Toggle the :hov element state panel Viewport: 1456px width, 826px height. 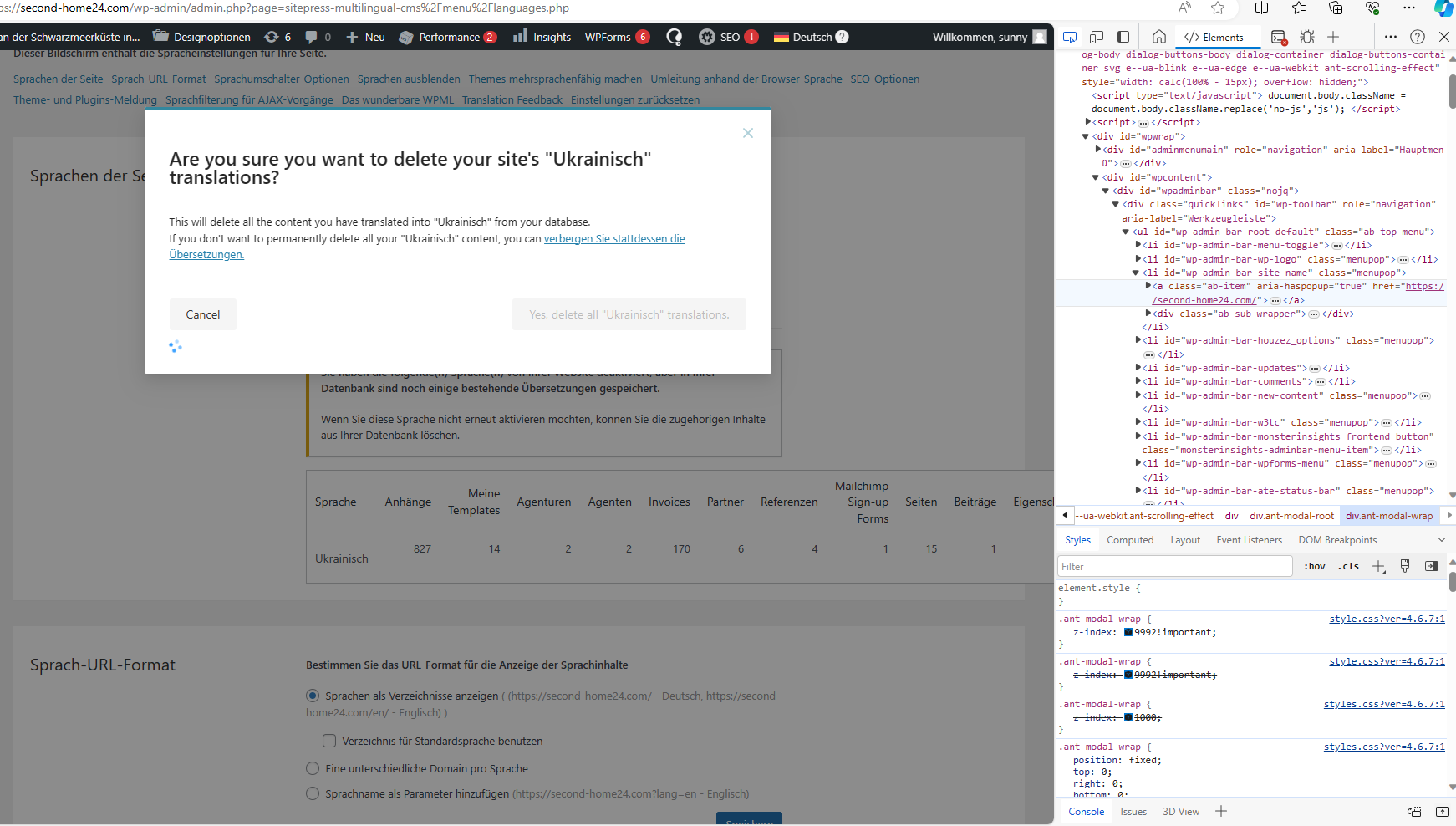[x=1315, y=566]
